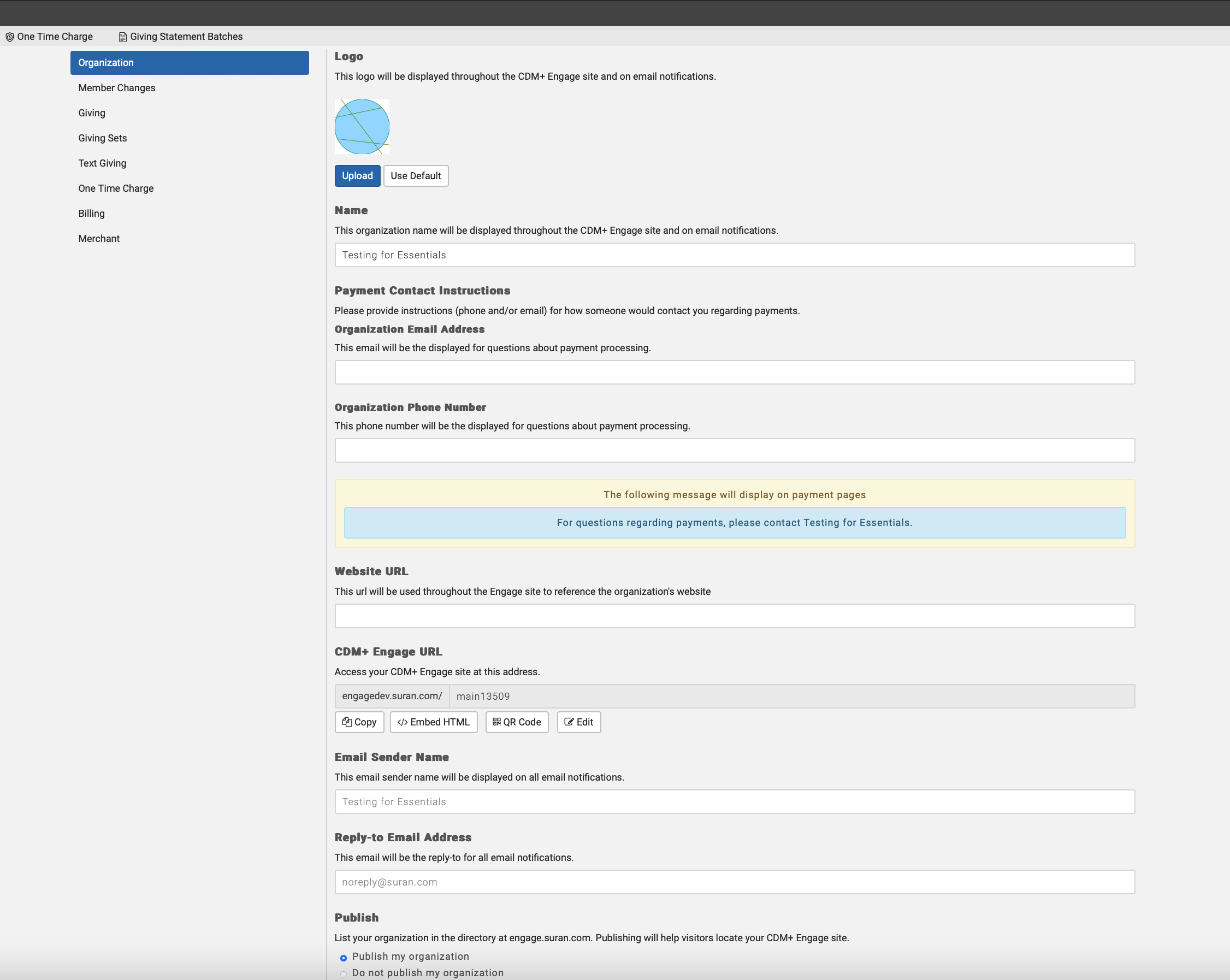
Task: Open Merchant settings section
Action: point(99,238)
